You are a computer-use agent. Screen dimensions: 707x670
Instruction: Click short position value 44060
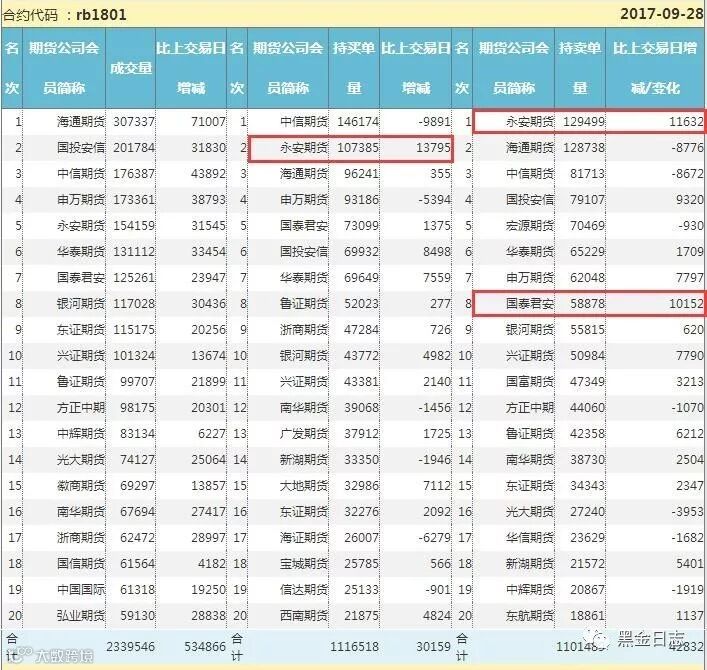tap(588, 408)
